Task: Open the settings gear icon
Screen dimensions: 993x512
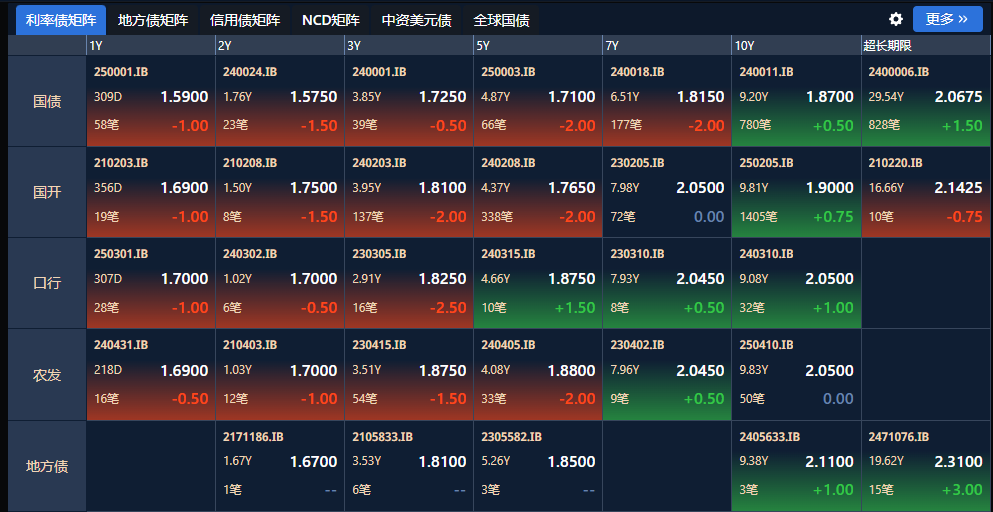Action: click(x=896, y=19)
